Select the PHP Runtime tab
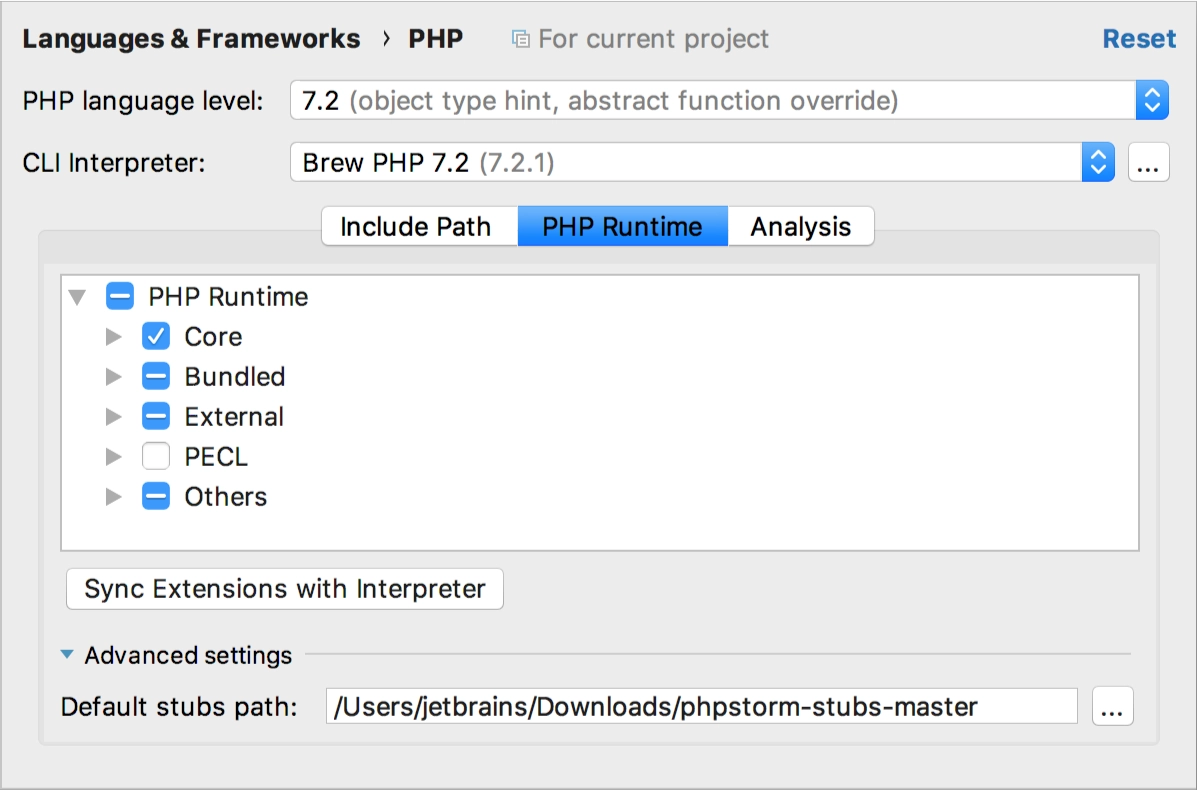The image size is (1197, 792). (x=622, y=227)
